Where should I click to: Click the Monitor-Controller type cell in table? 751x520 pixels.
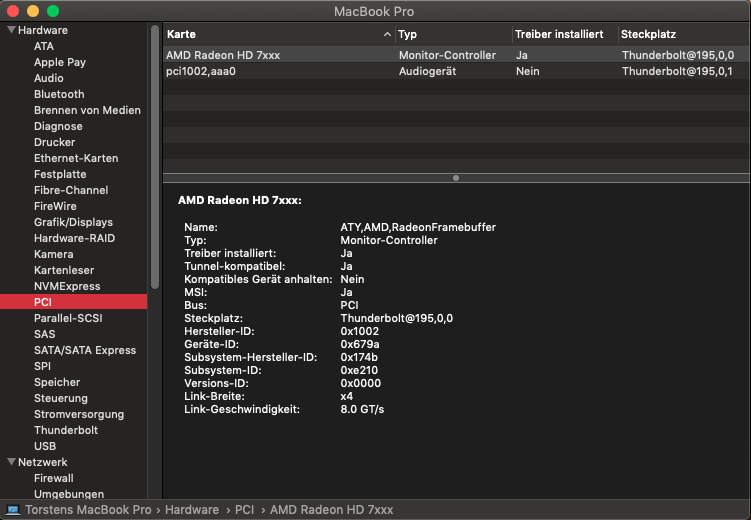pos(447,55)
